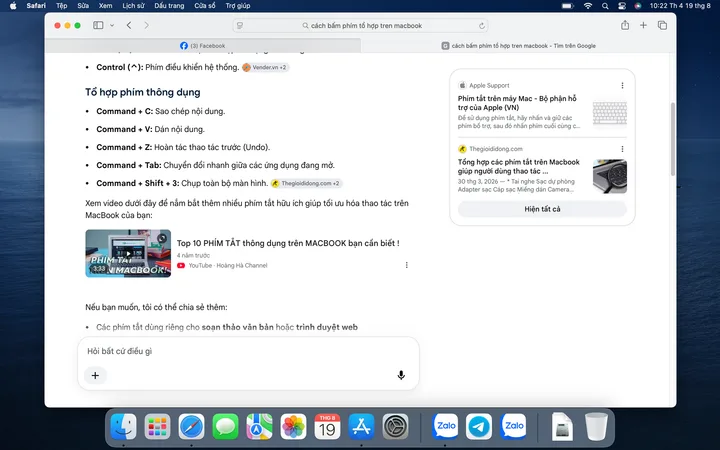Viewport: 720px width, 450px height.
Task: Open Maps from the Dock
Action: (259, 427)
